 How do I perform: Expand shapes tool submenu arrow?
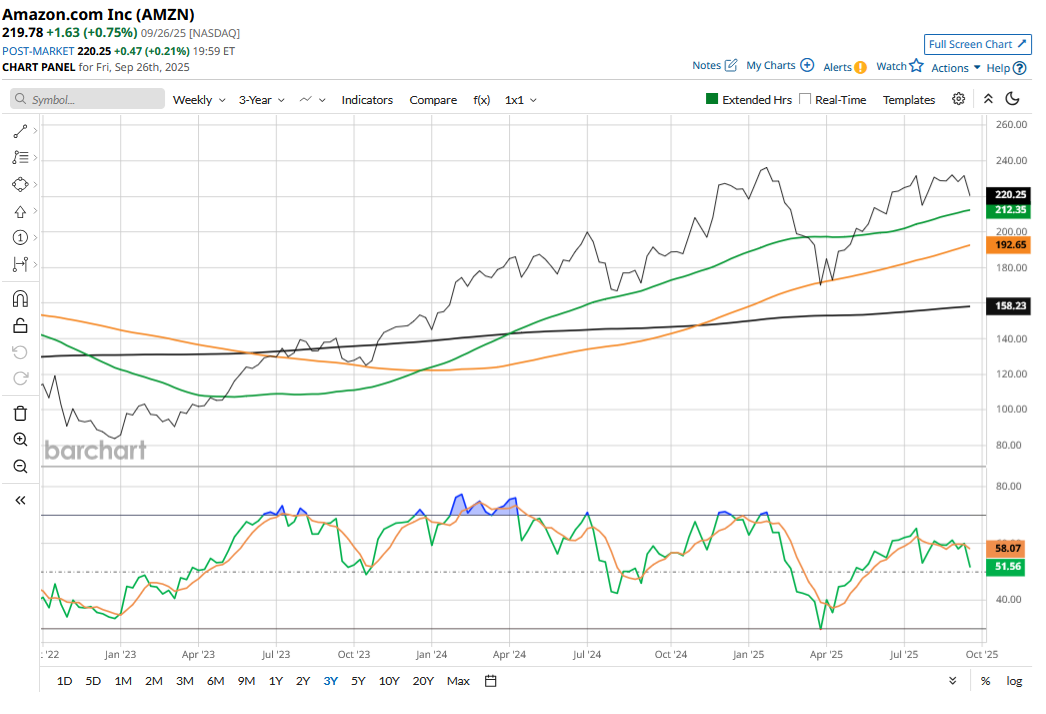tap(35, 184)
